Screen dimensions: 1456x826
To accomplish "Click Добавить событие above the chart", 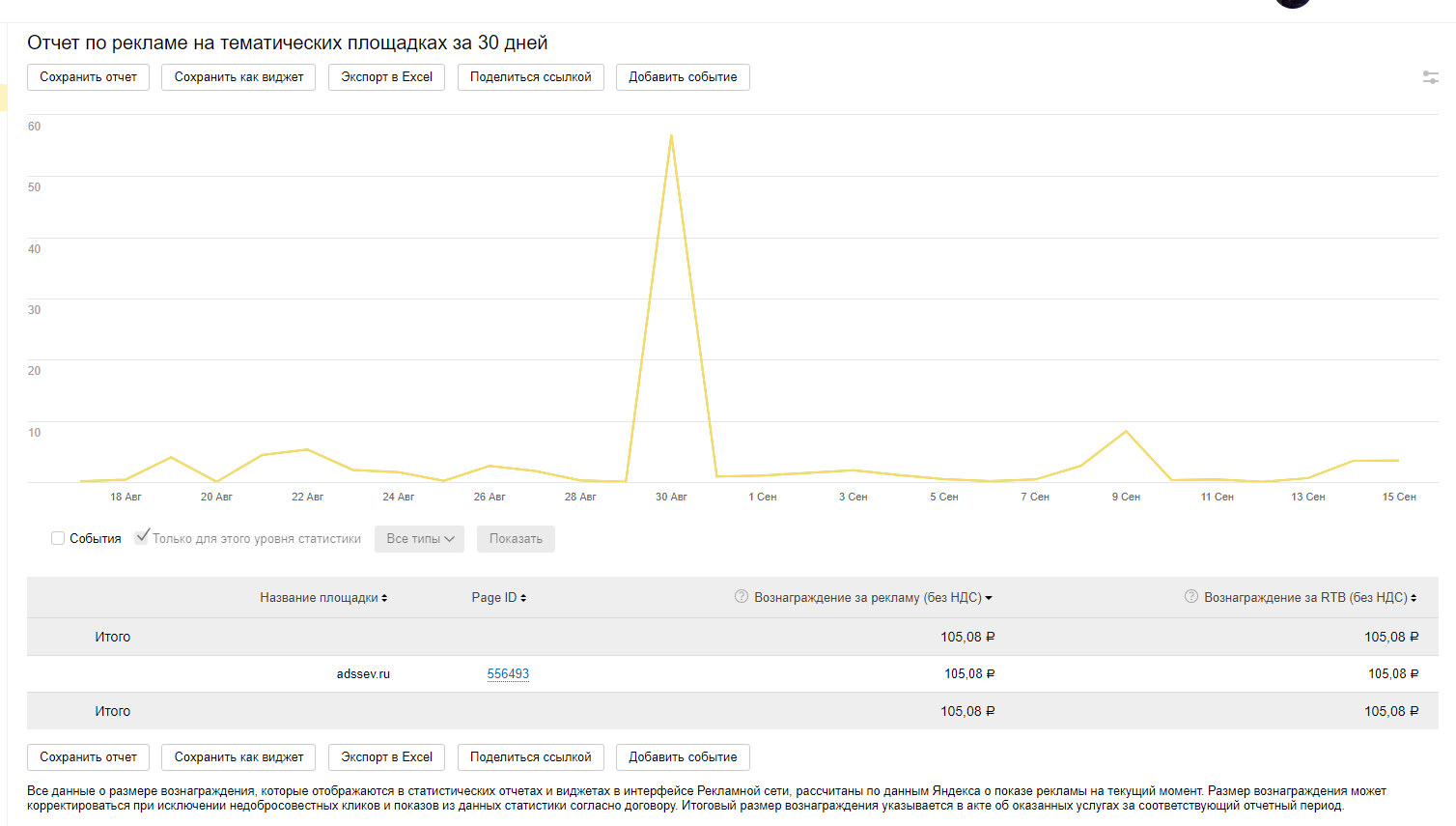I will pos(683,77).
